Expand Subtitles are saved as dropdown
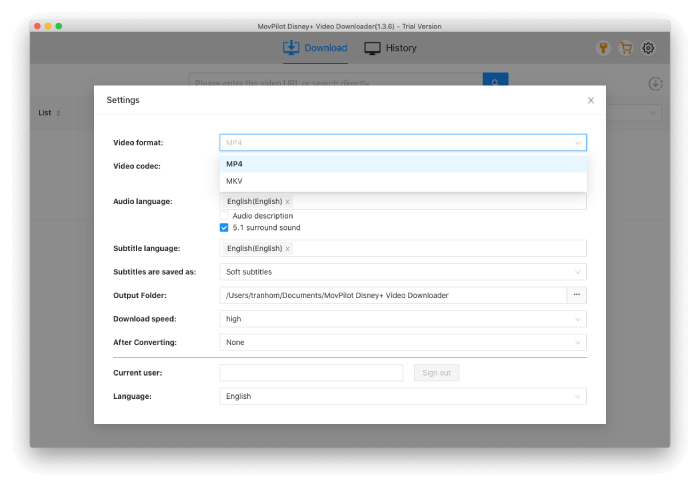The image size is (700, 487). pos(402,272)
